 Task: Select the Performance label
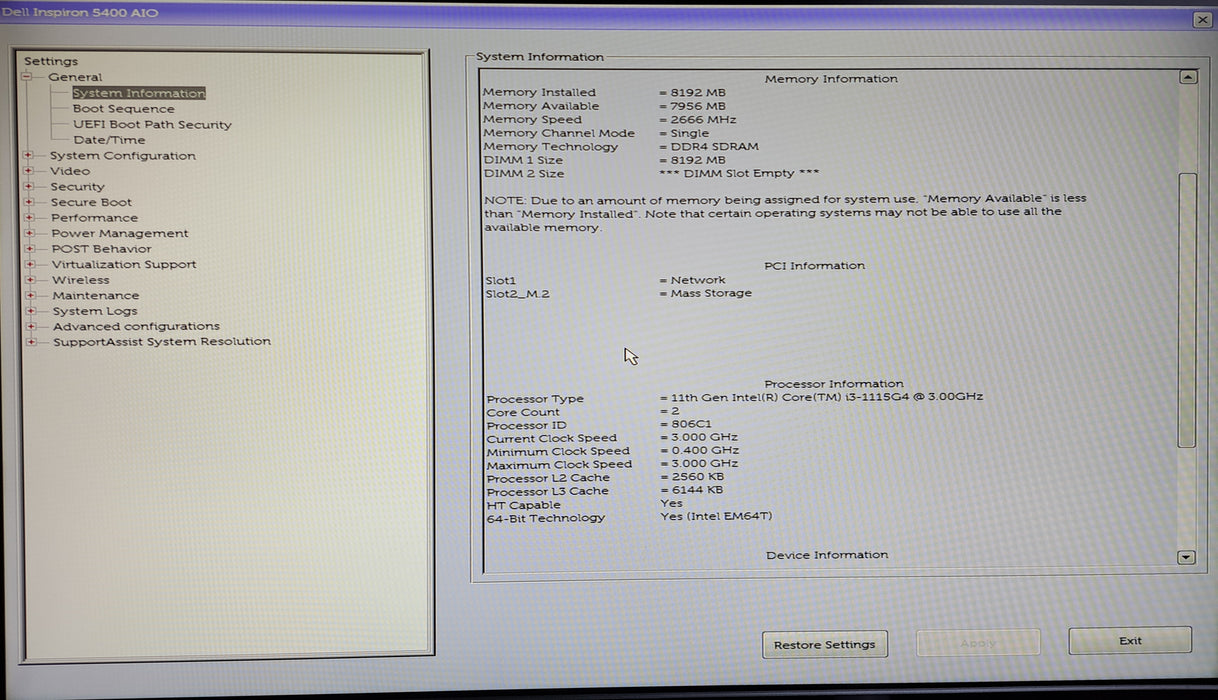click(x=95, y=217)
